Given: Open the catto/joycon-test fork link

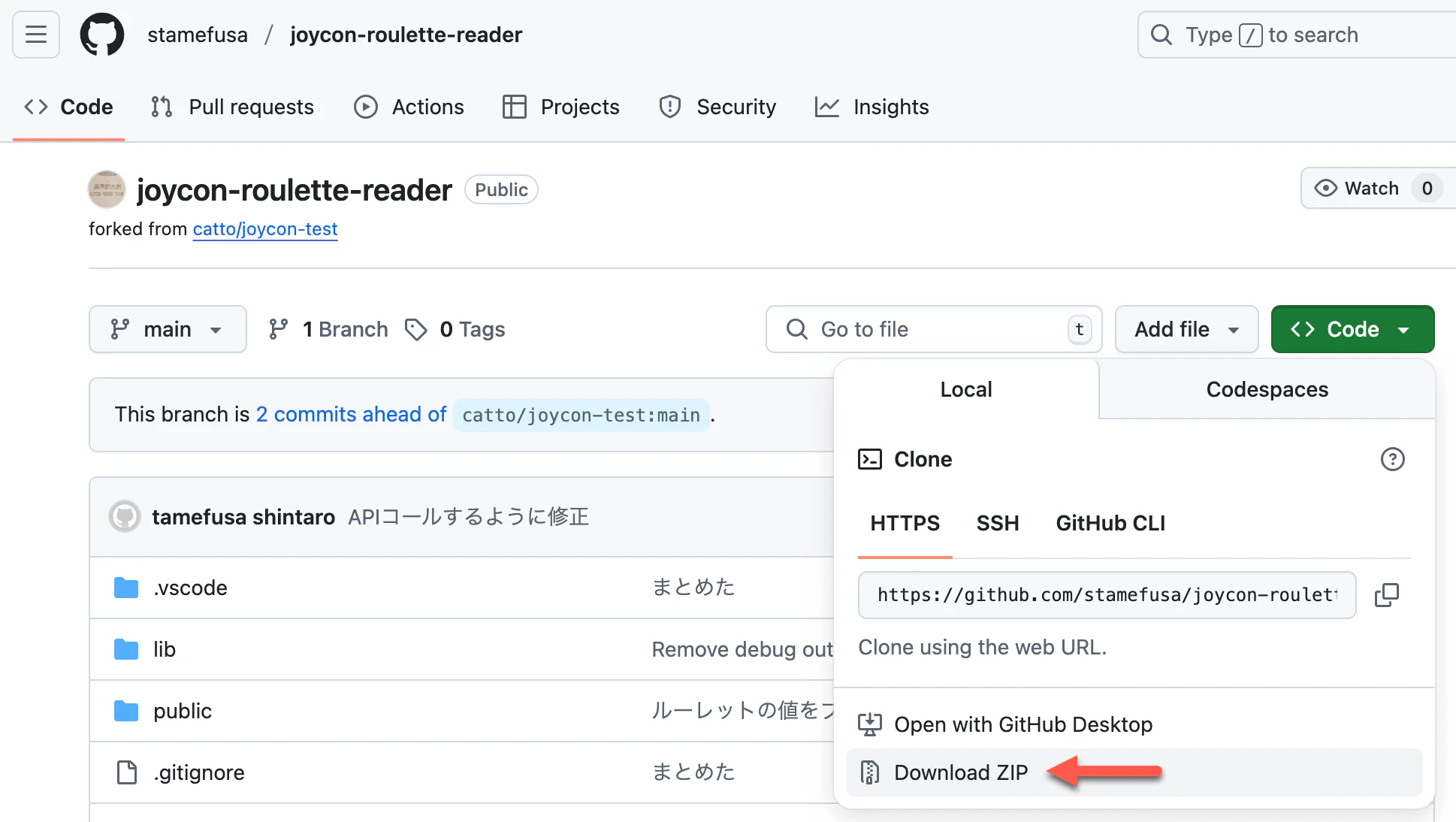Looking at the screenshot, I should [265, 229].
